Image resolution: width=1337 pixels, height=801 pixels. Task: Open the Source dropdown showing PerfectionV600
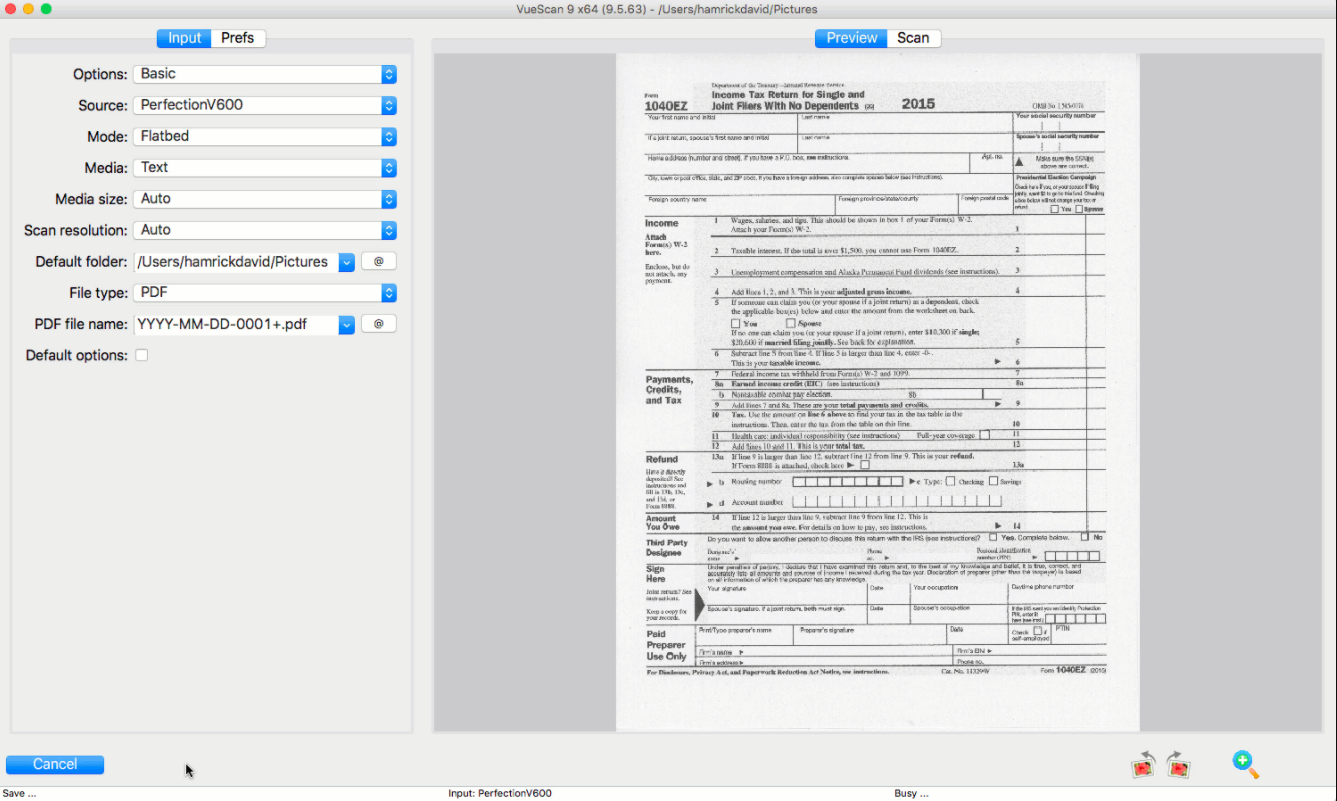click(x=265, y=105)
